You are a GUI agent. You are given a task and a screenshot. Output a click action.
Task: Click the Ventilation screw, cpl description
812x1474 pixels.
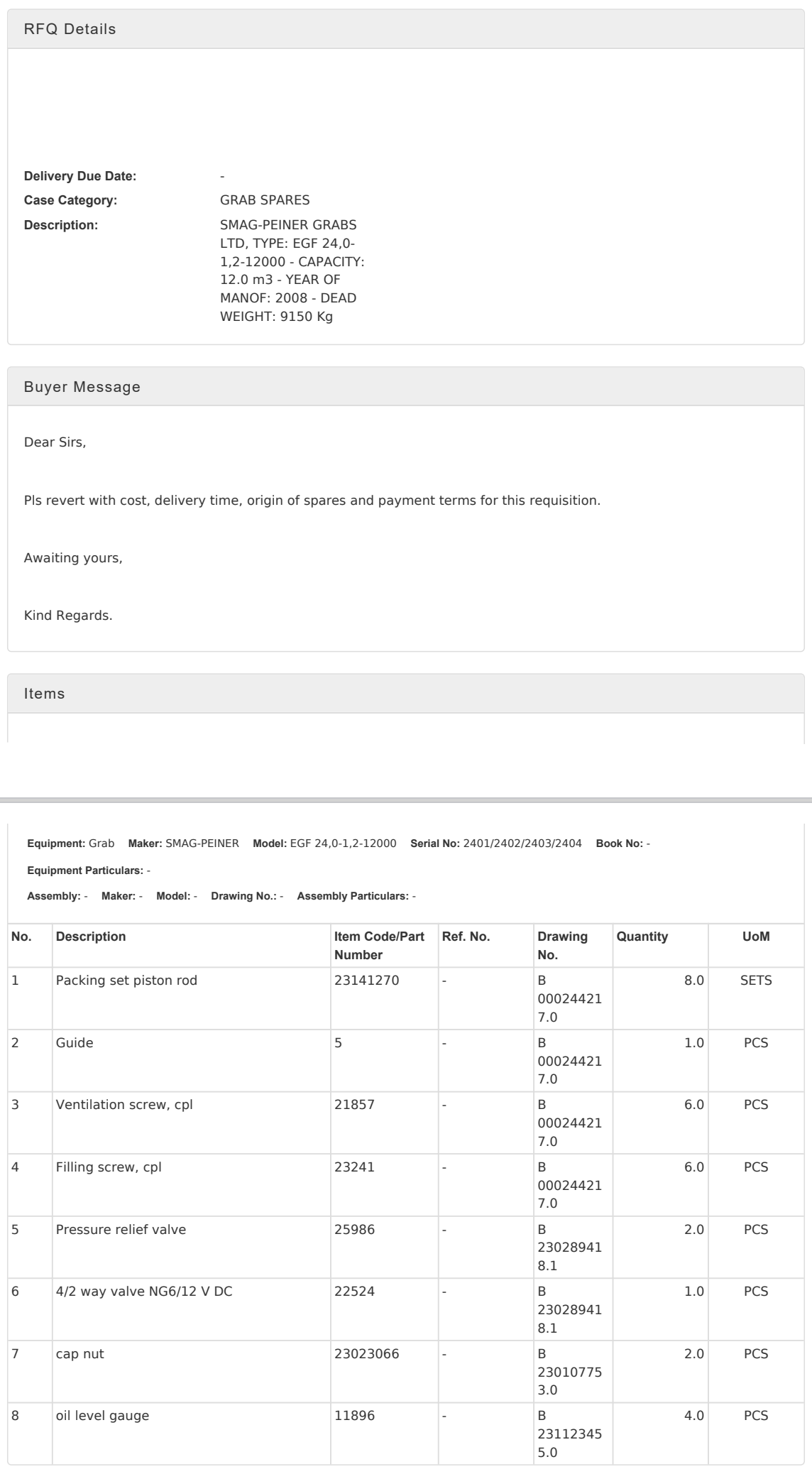click(124, 1105)
